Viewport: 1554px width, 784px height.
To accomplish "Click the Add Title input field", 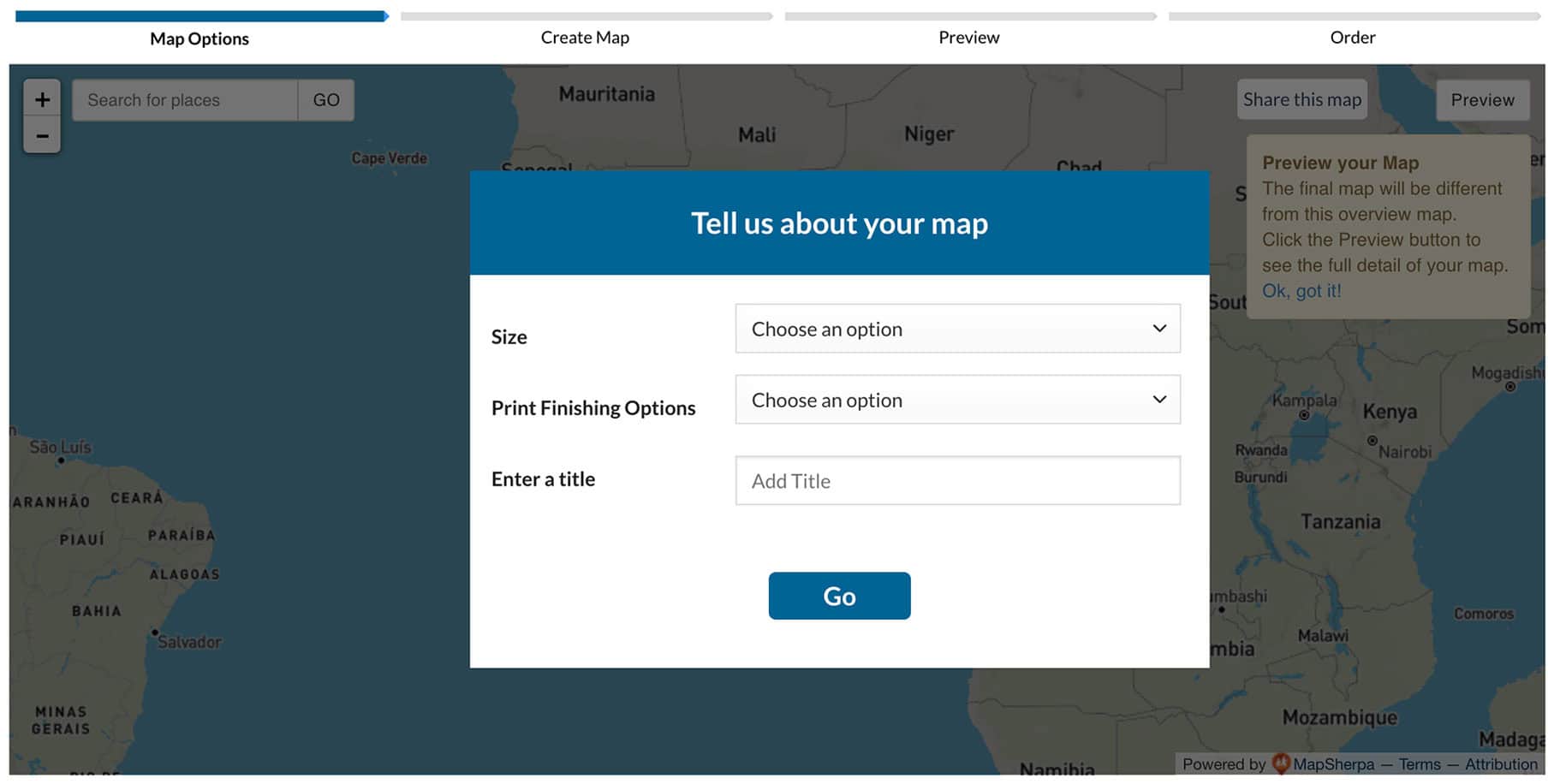I will [x=957, y=481].
